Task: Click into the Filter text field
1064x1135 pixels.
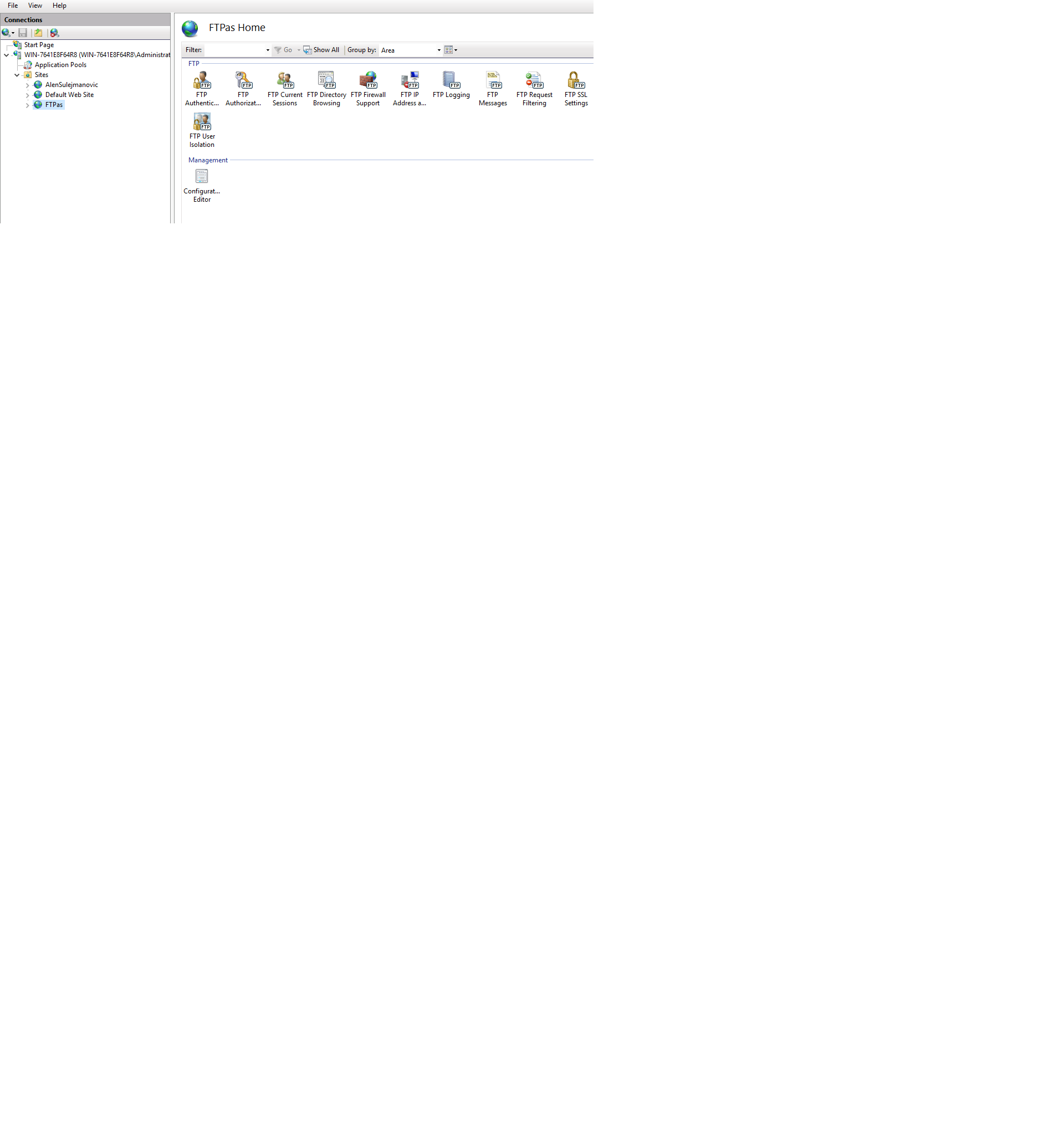Action: (234, 50)
